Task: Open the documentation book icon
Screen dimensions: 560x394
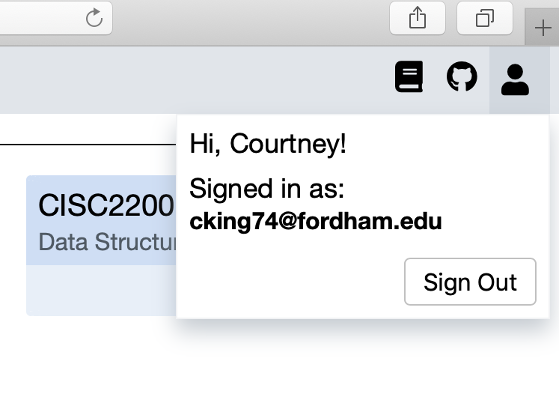Action: pyautogui.click(x=409, y=76)
